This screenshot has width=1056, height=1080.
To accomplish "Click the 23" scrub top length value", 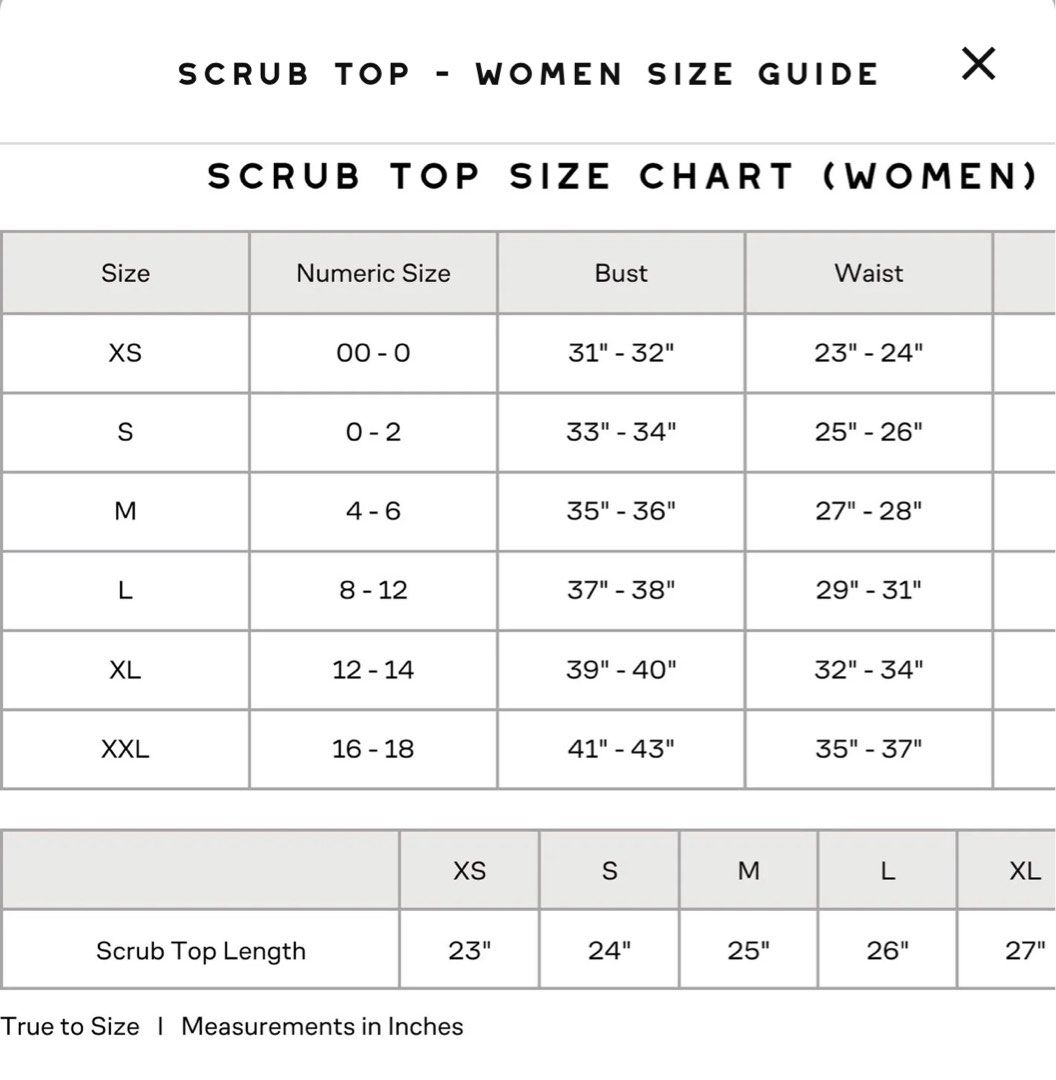I will [469, 950].
